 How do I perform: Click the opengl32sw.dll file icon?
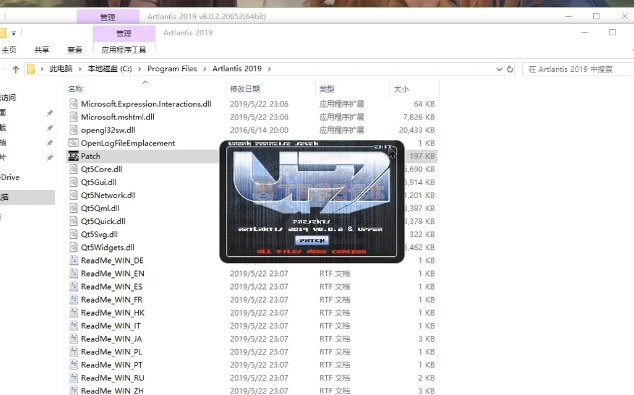73,130
